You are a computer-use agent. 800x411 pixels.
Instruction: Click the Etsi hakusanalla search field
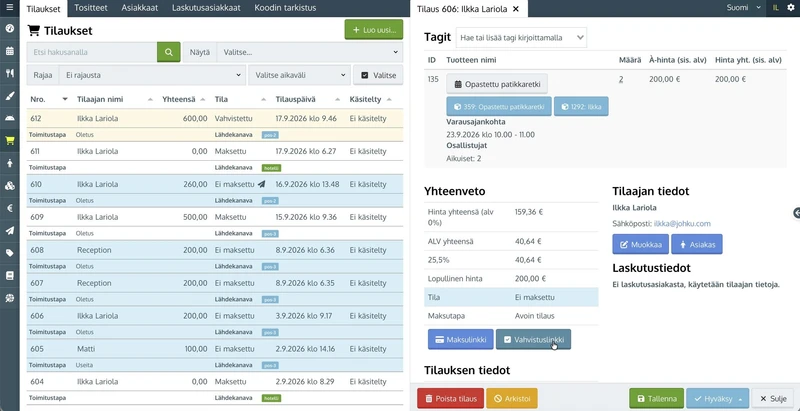tap(92, 52)
